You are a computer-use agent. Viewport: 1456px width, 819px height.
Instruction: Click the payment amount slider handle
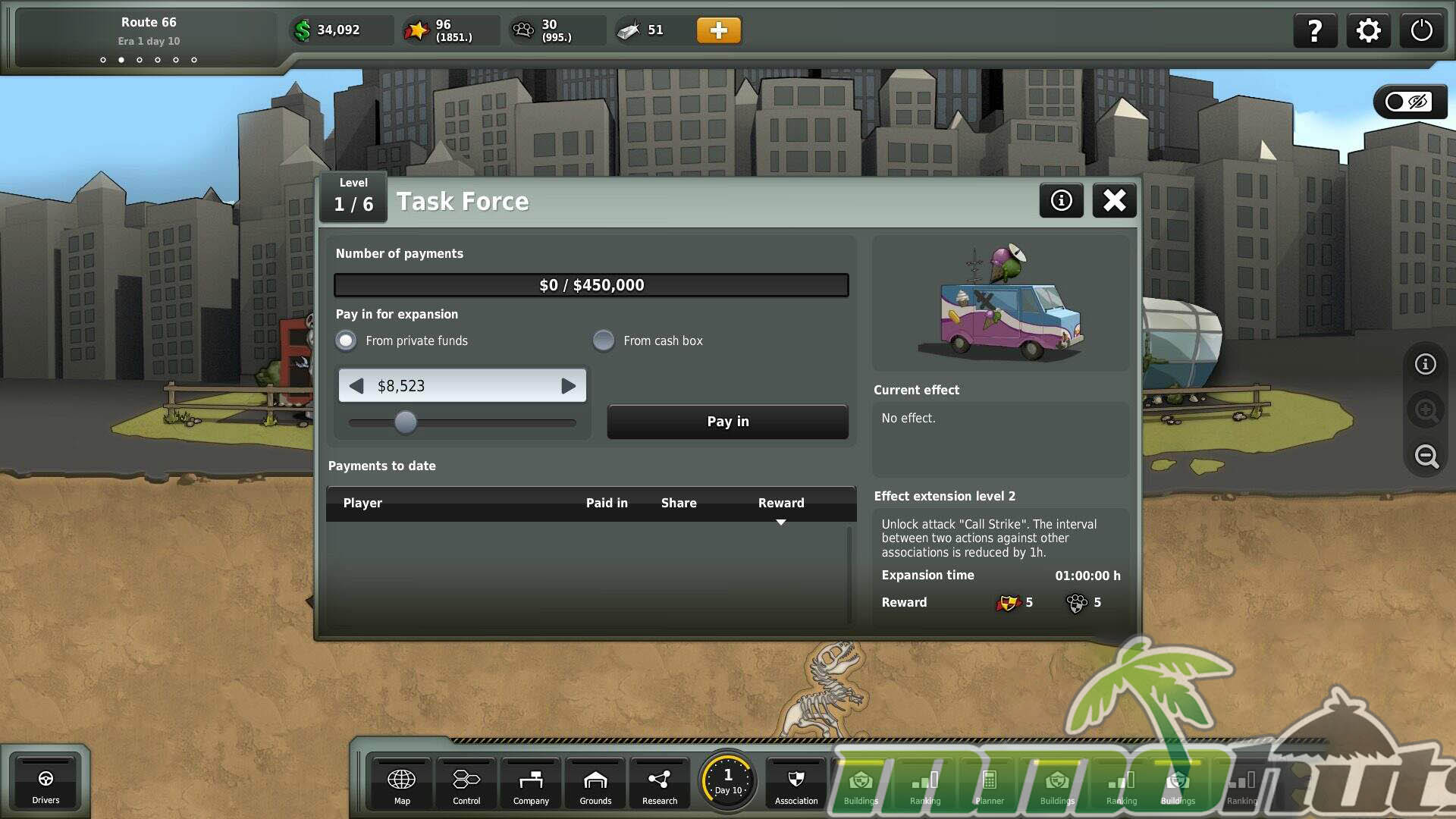406,422
